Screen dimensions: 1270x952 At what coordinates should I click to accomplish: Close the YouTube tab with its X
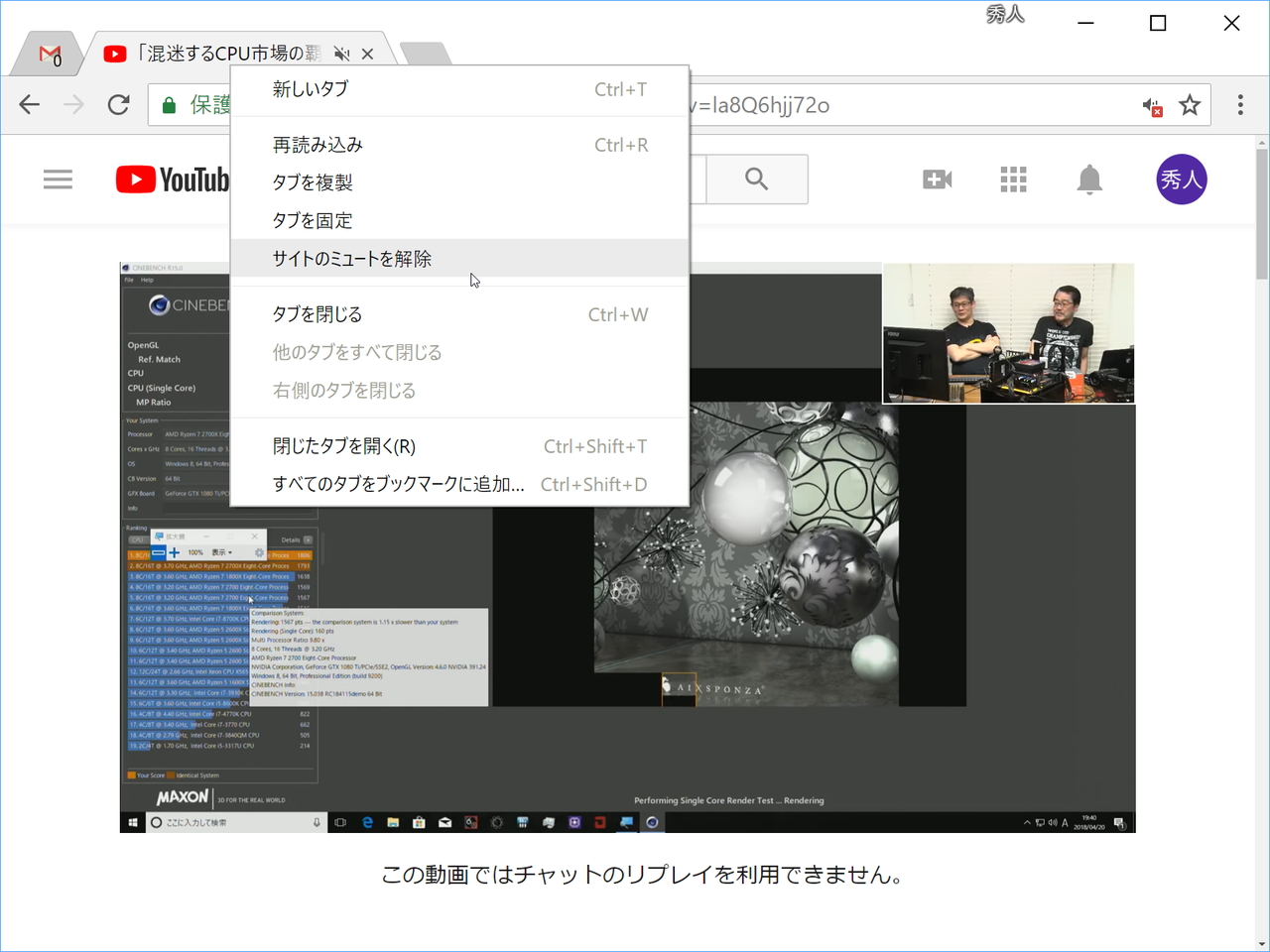[368, 54]
